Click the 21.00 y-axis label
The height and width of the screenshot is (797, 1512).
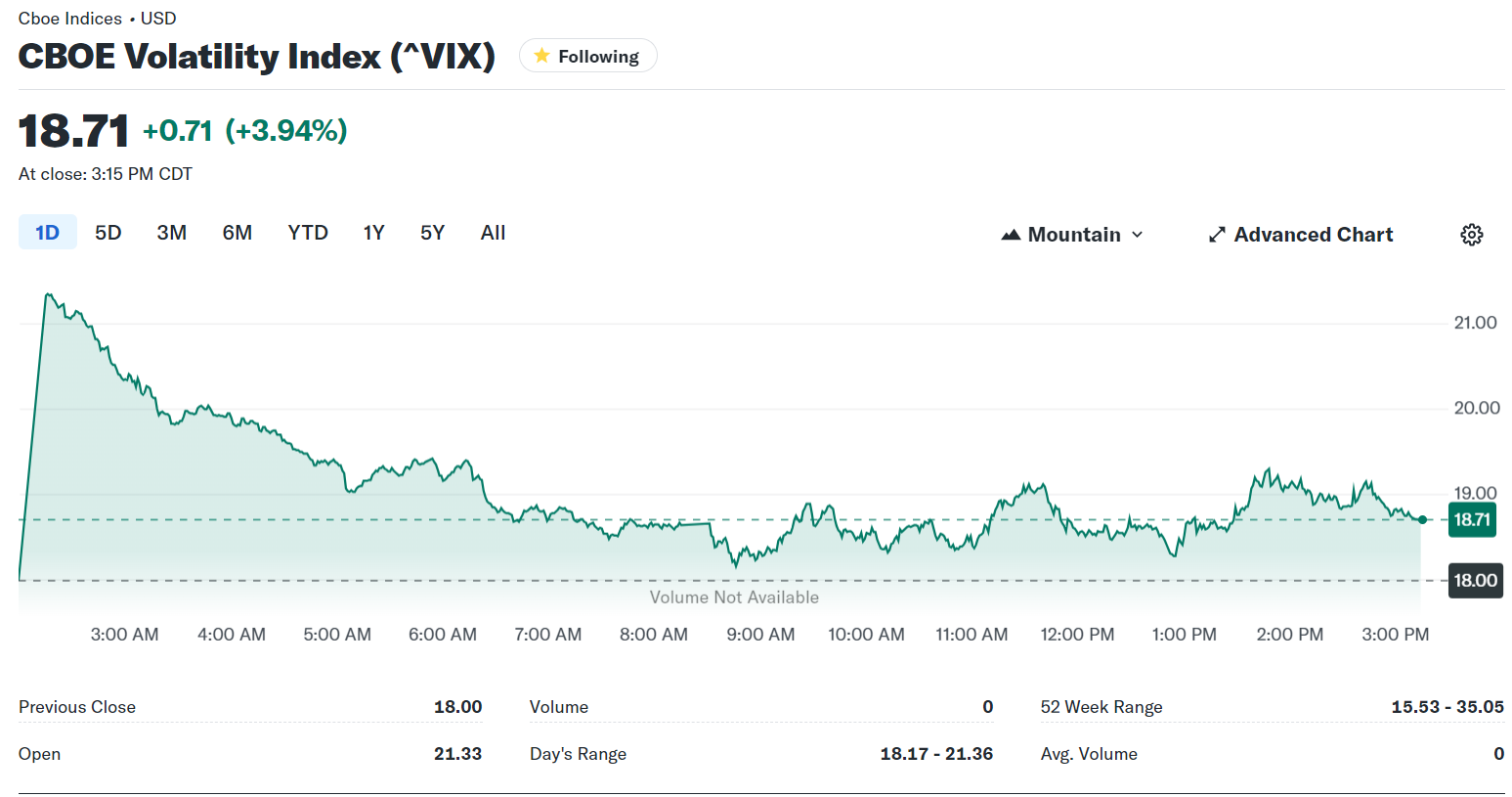[1476, 323]
